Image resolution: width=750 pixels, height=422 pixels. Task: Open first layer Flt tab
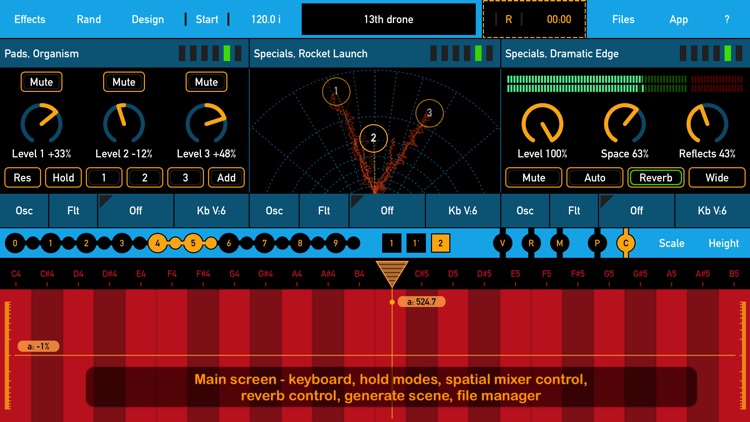(x=73, y=211)
